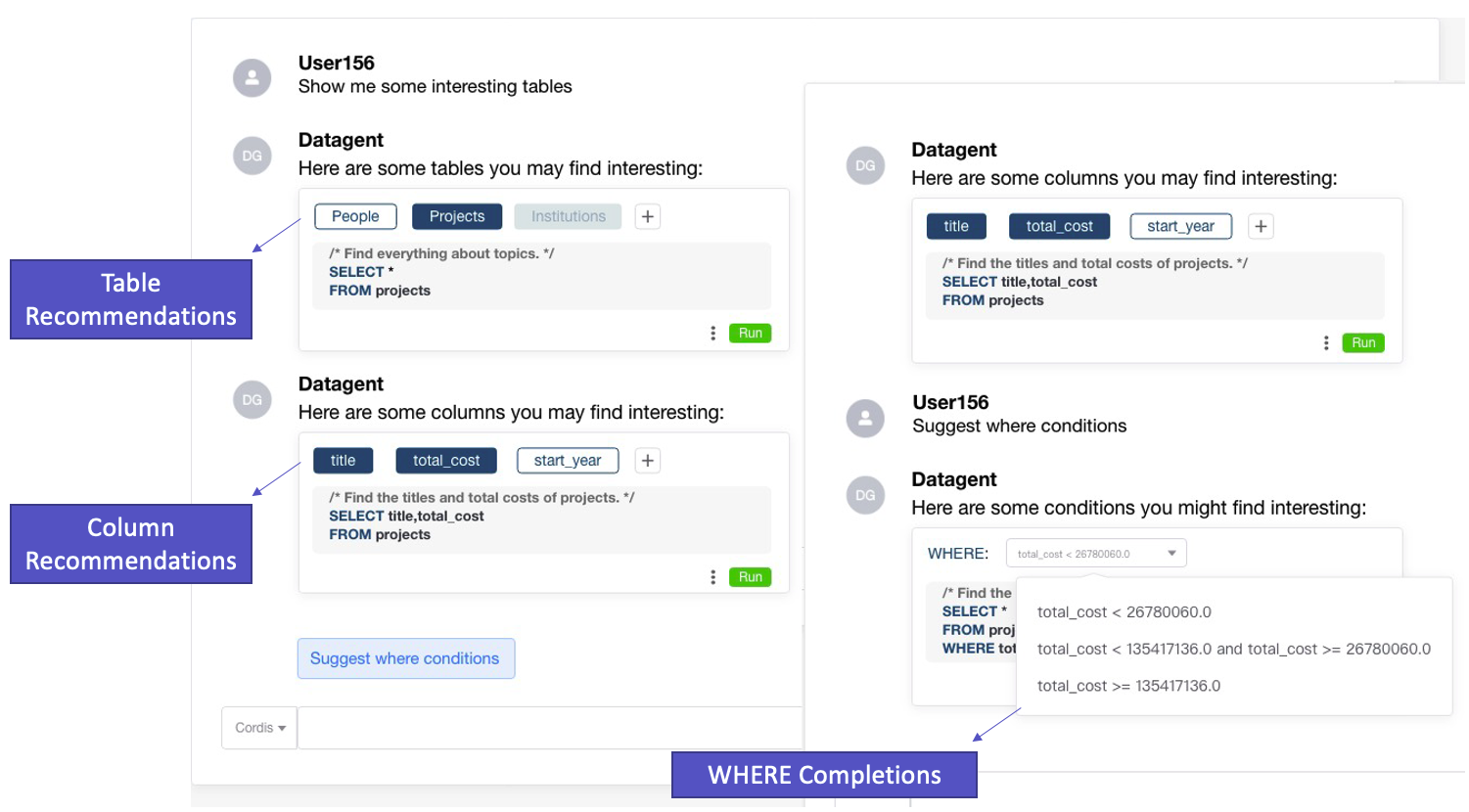This screenshot has width=1469, height=812.
Task: Click the chat message input field
Action: (550, 728)
